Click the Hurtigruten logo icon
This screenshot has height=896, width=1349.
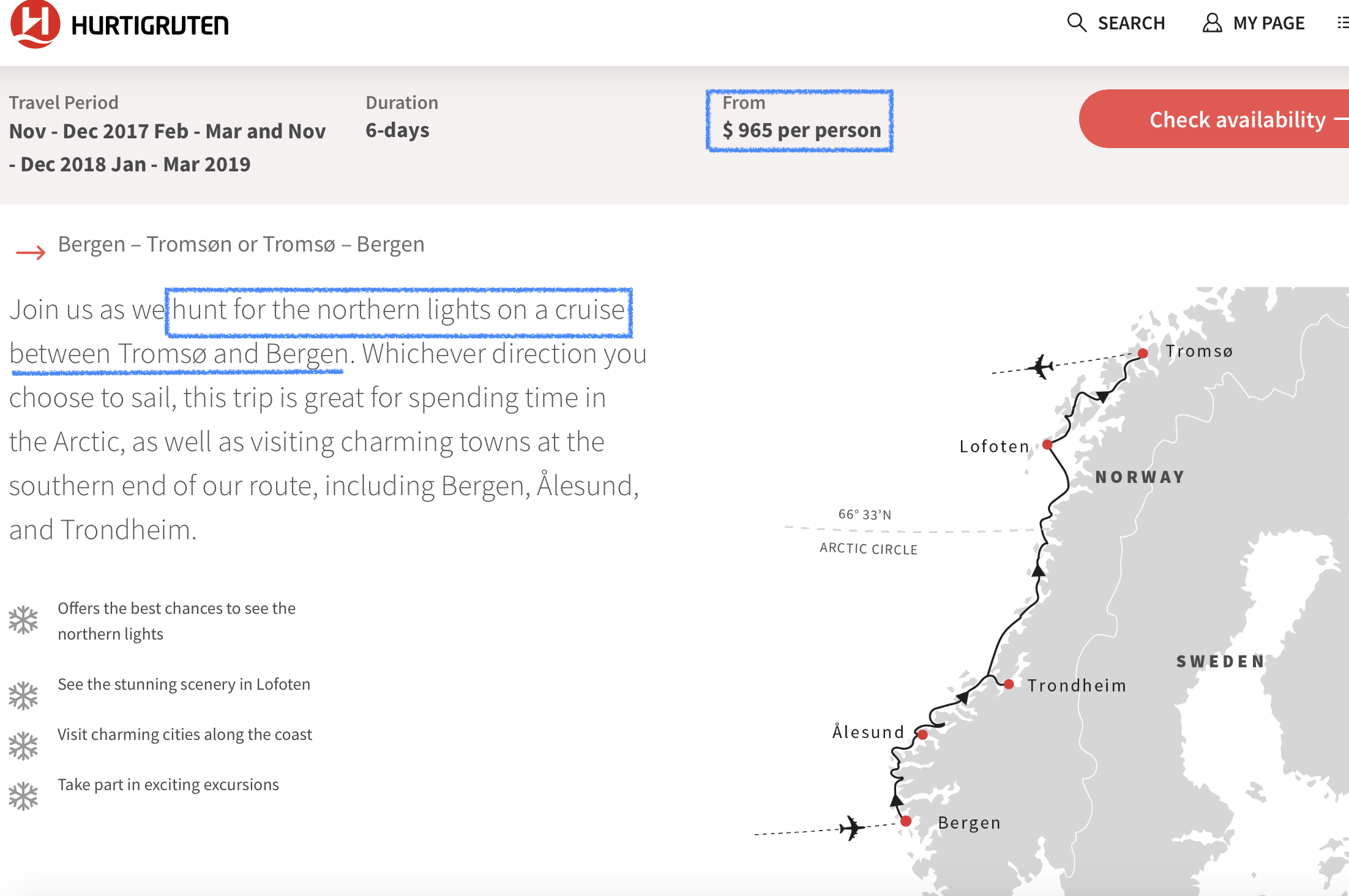click(35, 23)
